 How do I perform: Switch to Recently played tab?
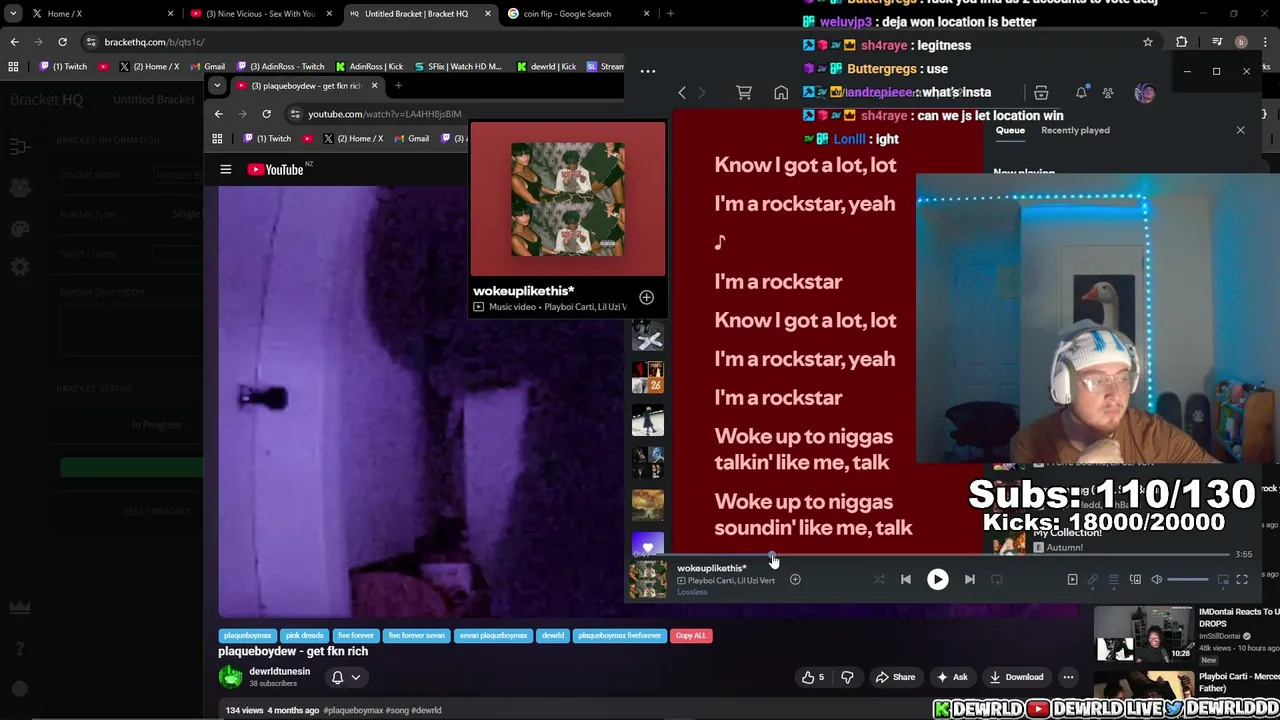click(x=1075, y=130)
